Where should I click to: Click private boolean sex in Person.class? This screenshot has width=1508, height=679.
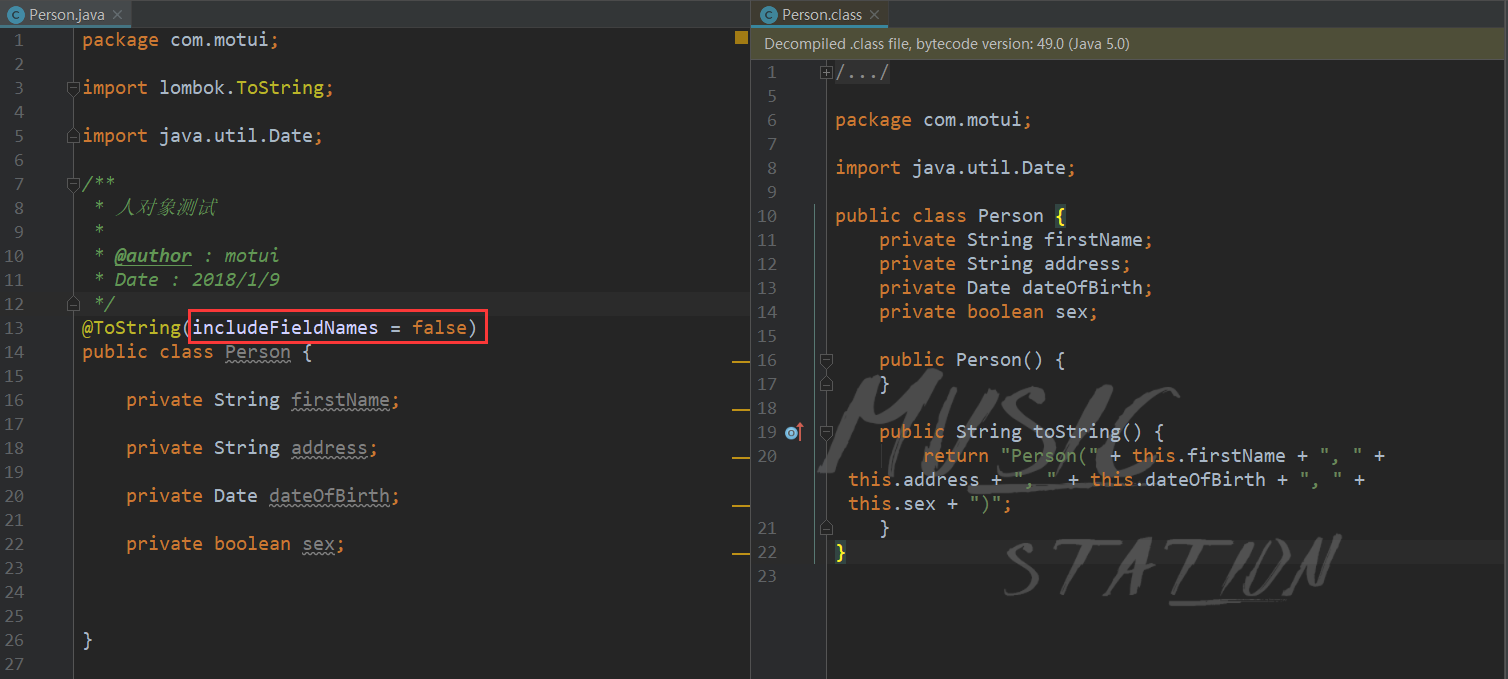988,312
